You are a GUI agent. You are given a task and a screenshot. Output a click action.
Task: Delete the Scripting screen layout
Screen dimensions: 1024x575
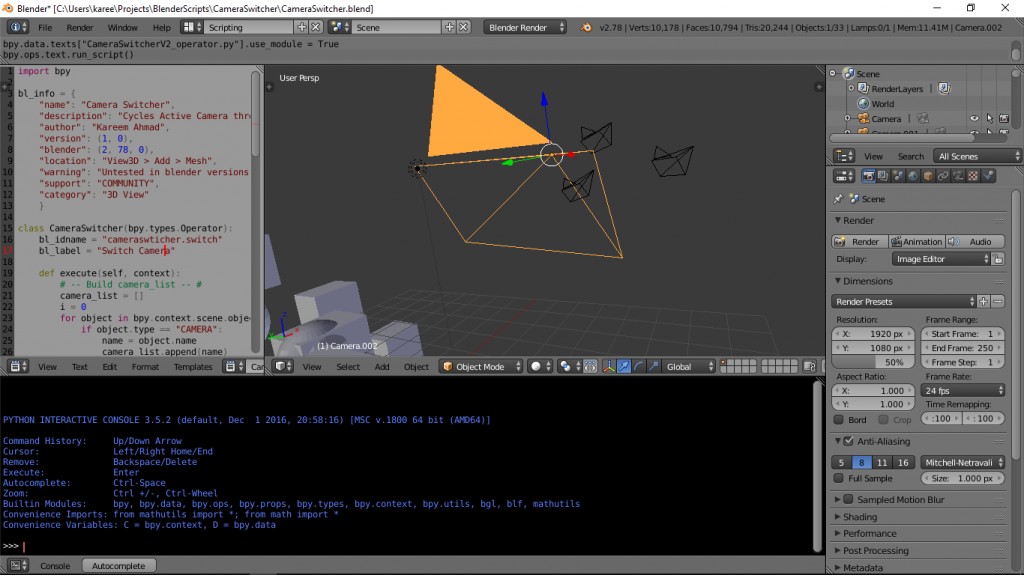tap(315, 27)
